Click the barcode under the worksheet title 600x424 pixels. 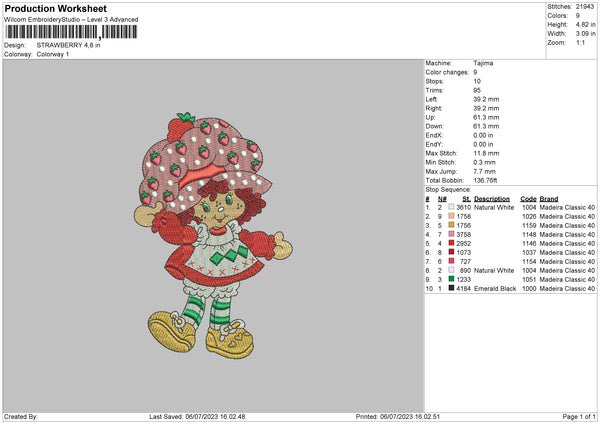tap(71, 32)
